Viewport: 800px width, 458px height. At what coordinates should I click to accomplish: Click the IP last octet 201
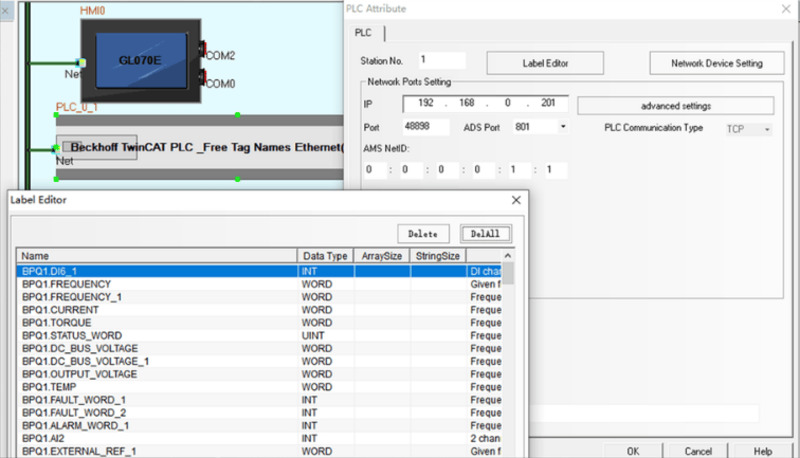point(548,103)
